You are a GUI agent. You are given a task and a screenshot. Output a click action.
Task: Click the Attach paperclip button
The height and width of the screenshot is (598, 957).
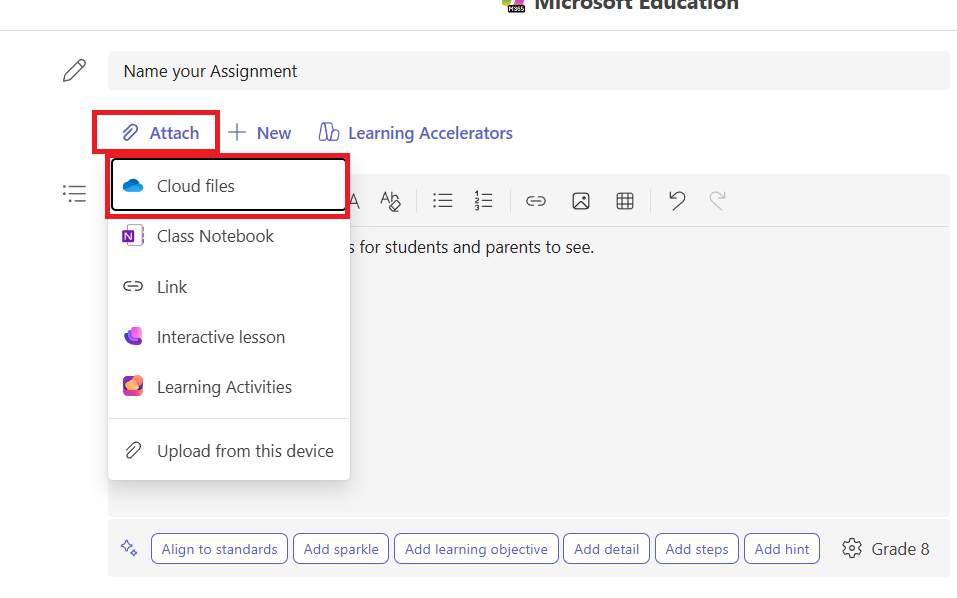[161, 133]
